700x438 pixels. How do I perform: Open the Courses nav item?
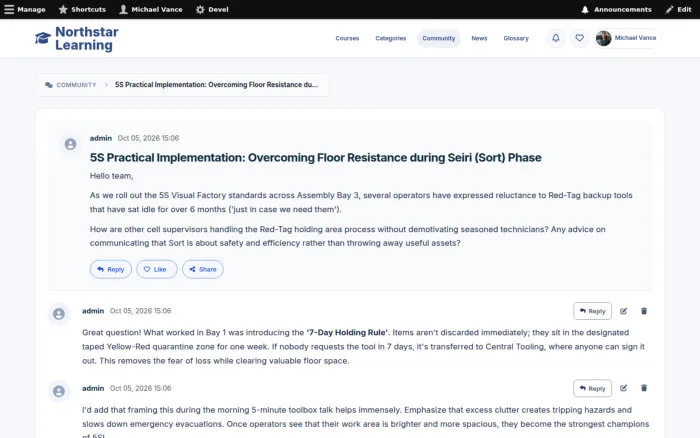tap(347, 38)
